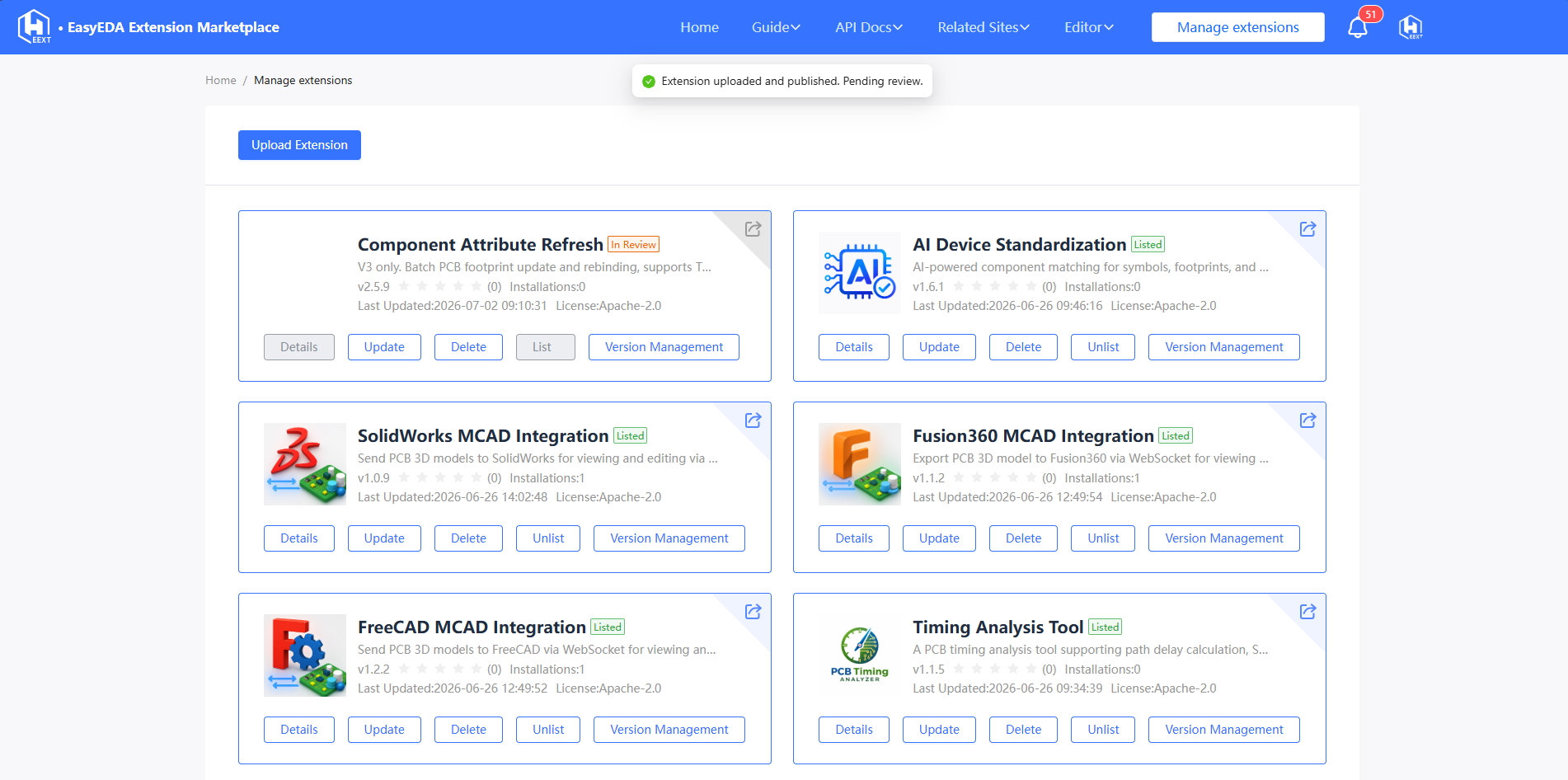Click the Timing Analysis Tool title
The image size is (1568, 780).
pos(998,627)
